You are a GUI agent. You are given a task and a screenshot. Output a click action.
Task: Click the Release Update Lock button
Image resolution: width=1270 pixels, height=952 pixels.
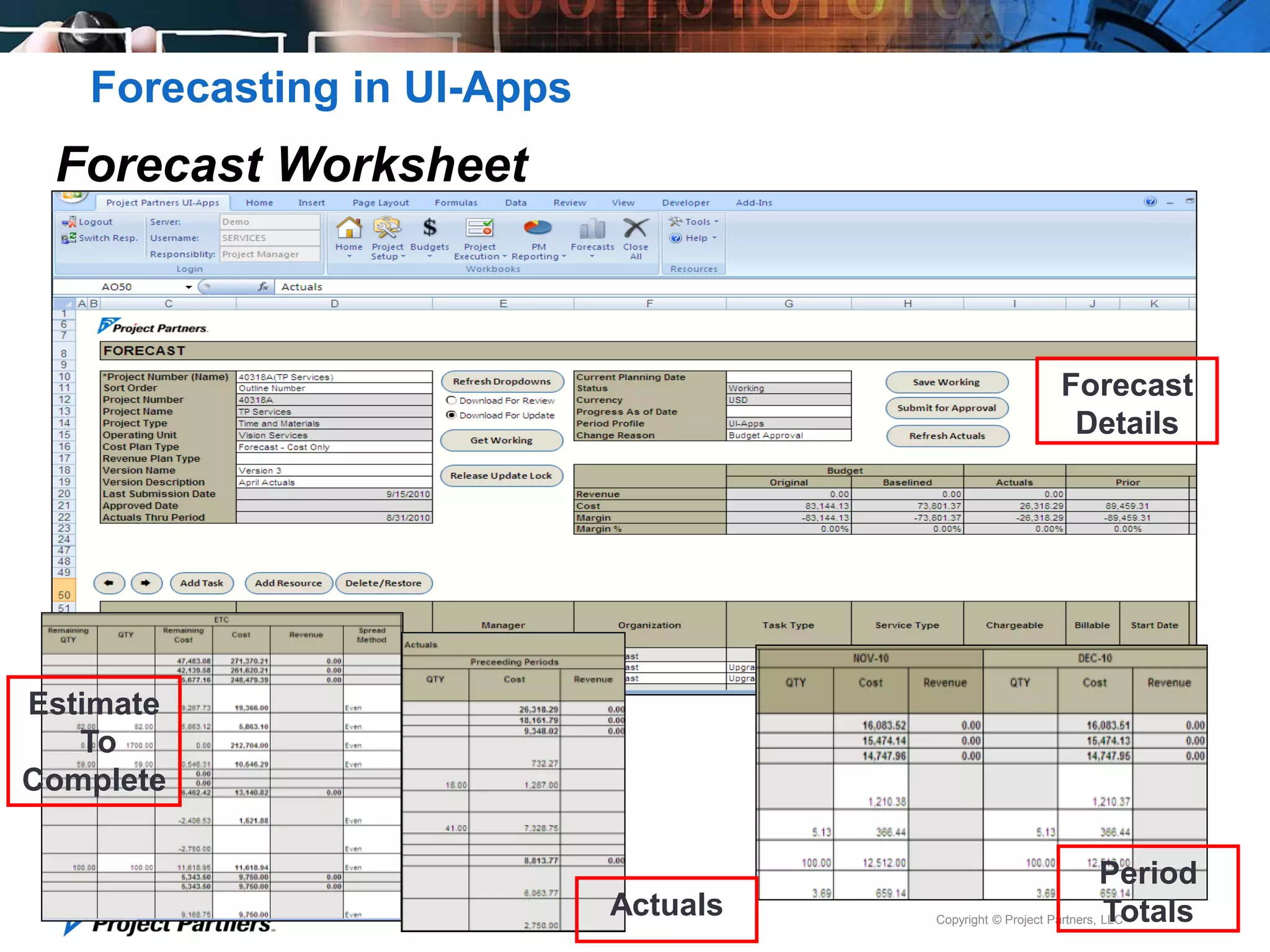501,476
